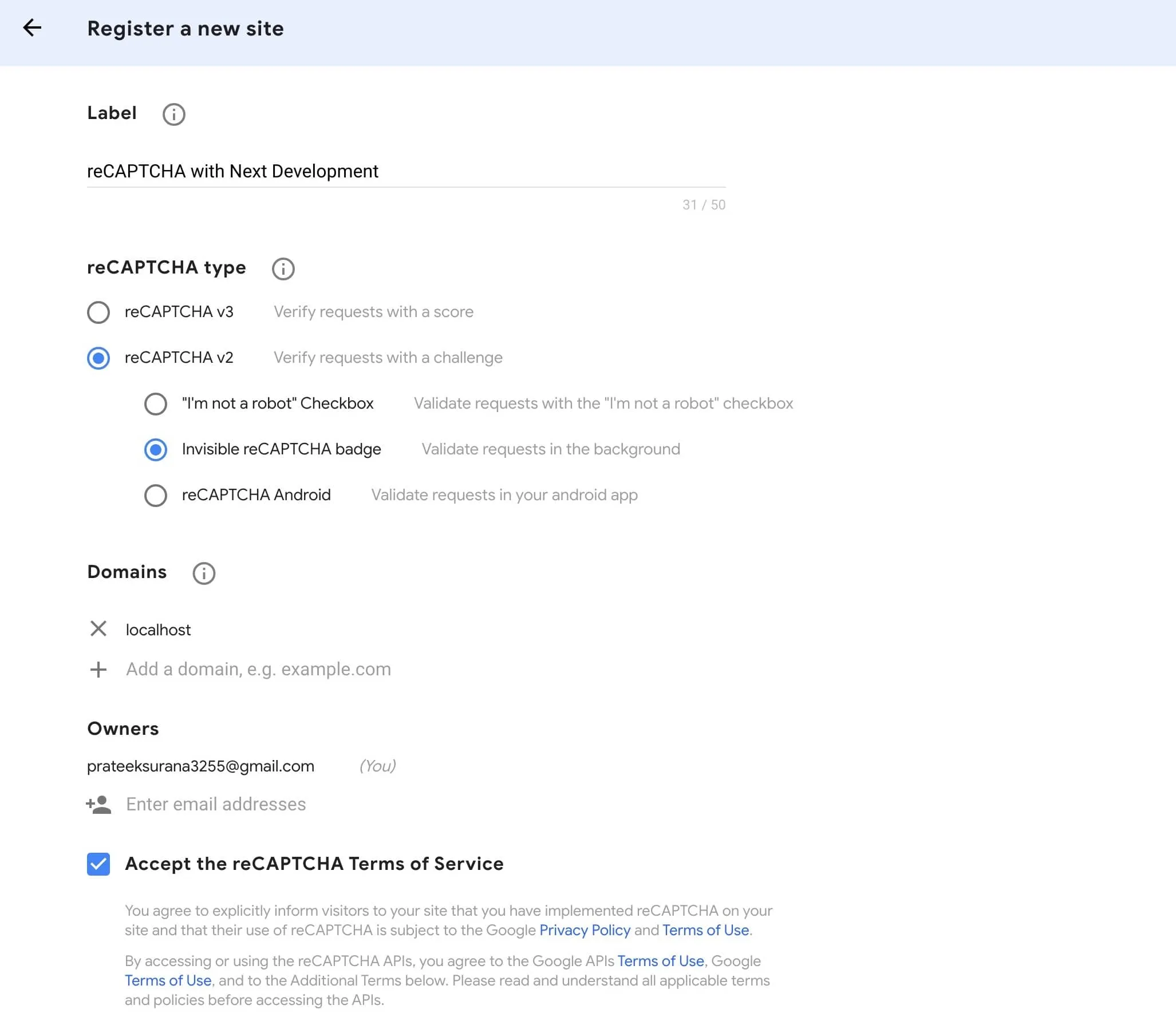Click the Register a new site heading
This screenshot has width=1176, height=1021.
(186, 29)
